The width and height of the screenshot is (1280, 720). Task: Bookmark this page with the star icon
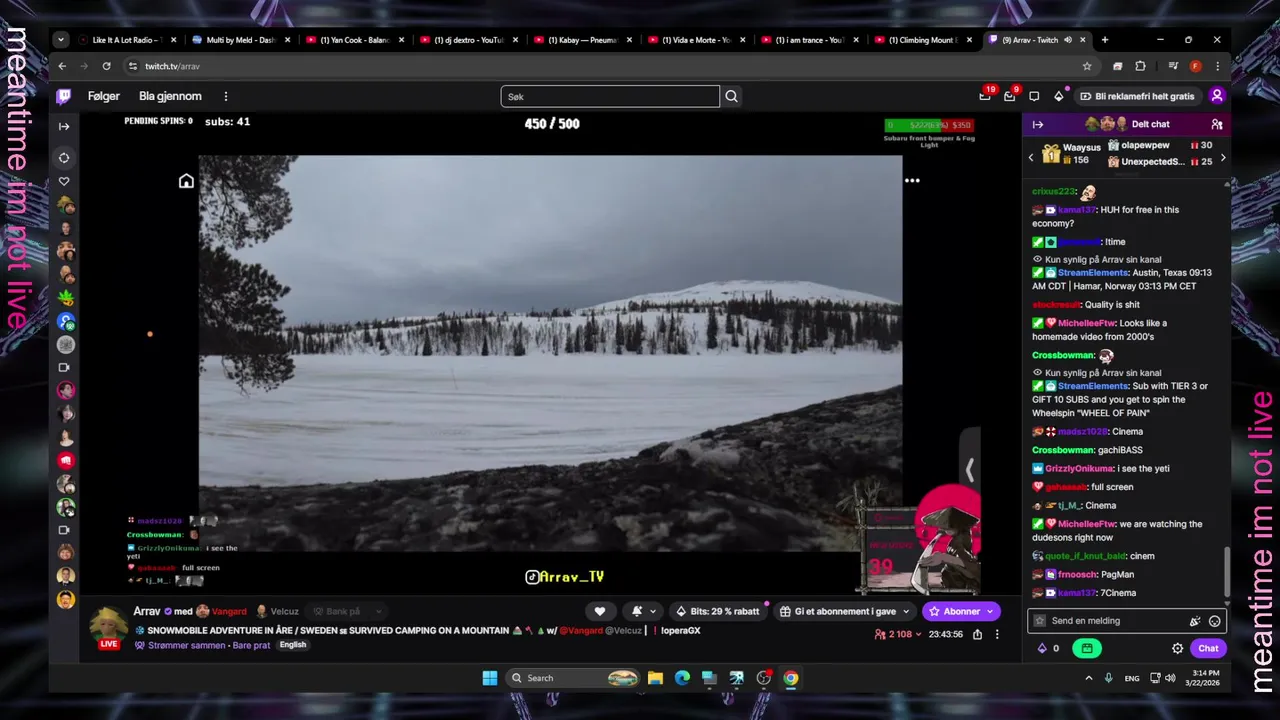click(x=1087, y=66)
